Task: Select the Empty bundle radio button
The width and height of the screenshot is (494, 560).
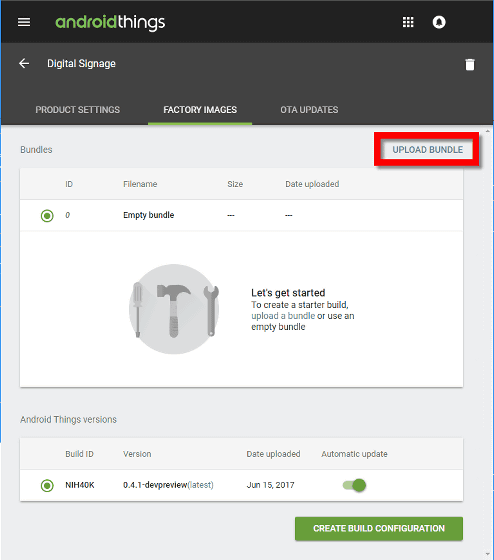Action: [x=47, y=216]
